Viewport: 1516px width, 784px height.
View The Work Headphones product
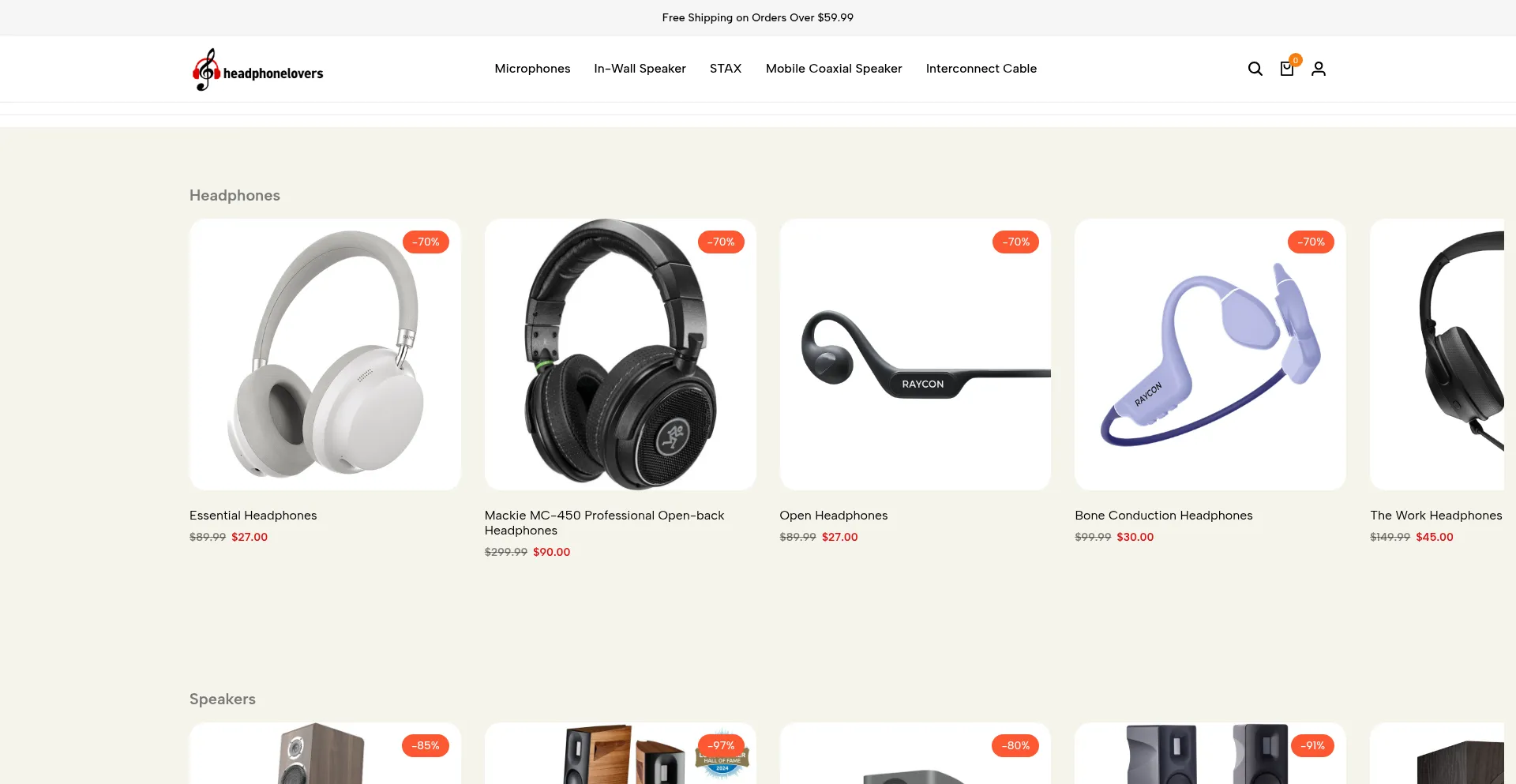click(1436, 515)
